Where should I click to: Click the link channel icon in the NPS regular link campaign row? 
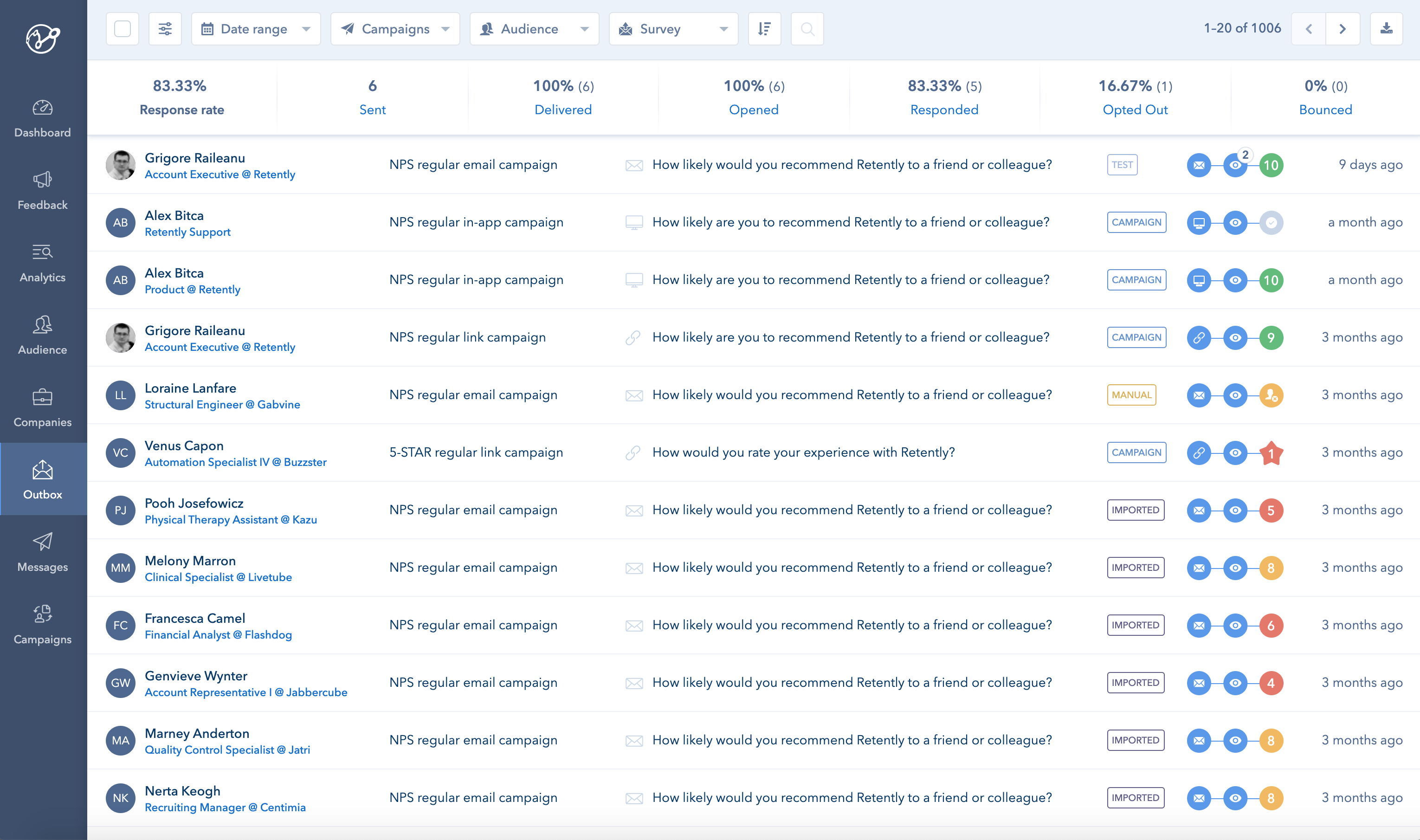coord(1199,338)
